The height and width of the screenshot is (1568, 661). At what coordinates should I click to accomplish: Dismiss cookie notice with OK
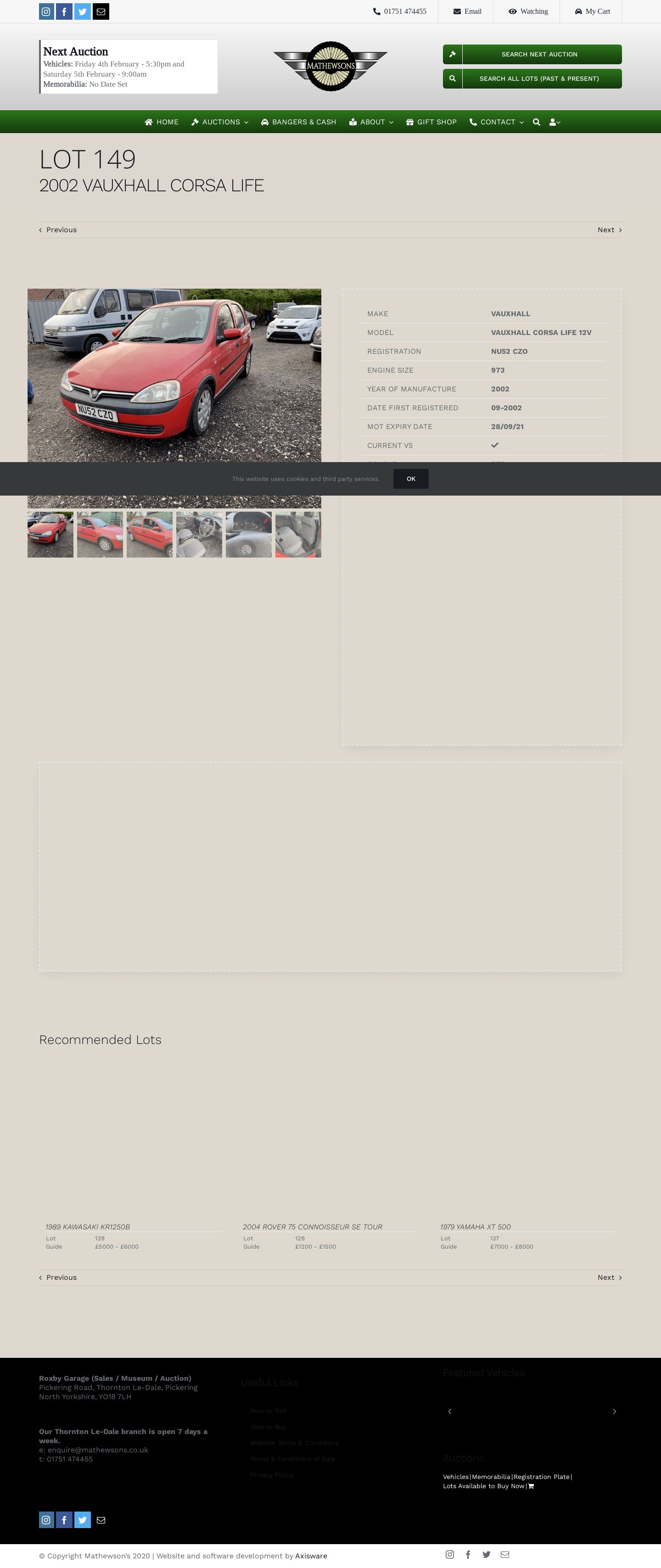(411, 479)
